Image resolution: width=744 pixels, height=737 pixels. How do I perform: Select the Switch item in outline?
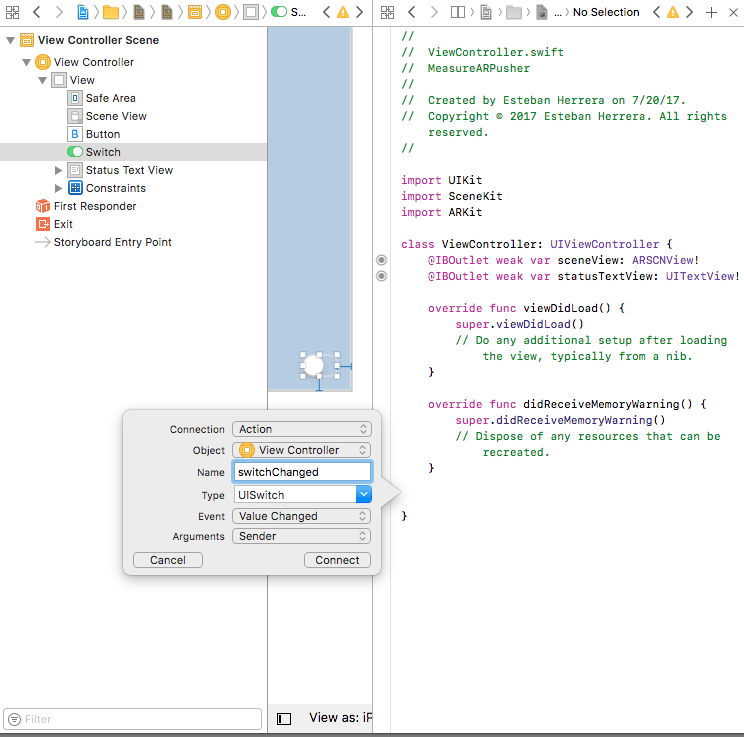tap(102, 152)
